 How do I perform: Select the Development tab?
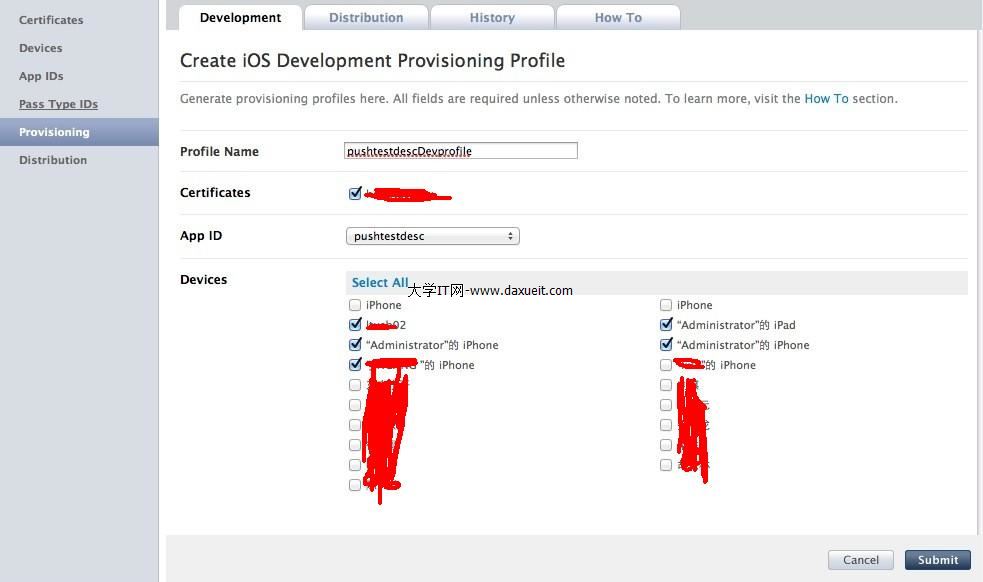click(x=240, y=17)
